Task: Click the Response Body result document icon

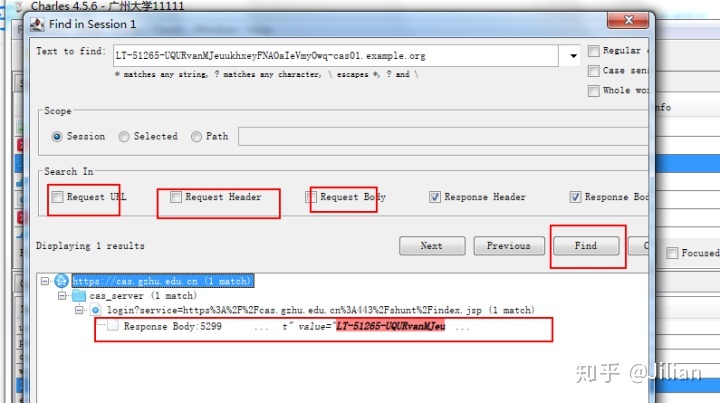Action: click(113, 326)
